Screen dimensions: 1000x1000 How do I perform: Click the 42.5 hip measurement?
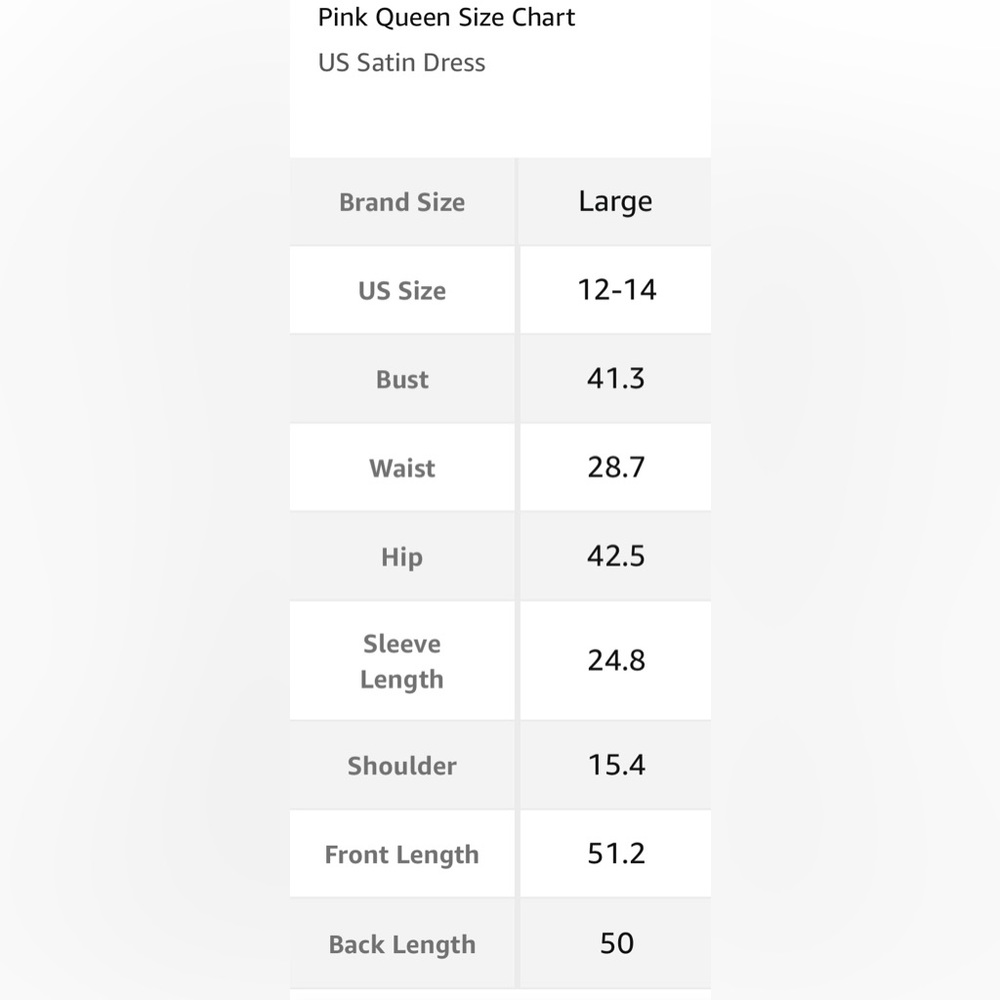point(616,555)
